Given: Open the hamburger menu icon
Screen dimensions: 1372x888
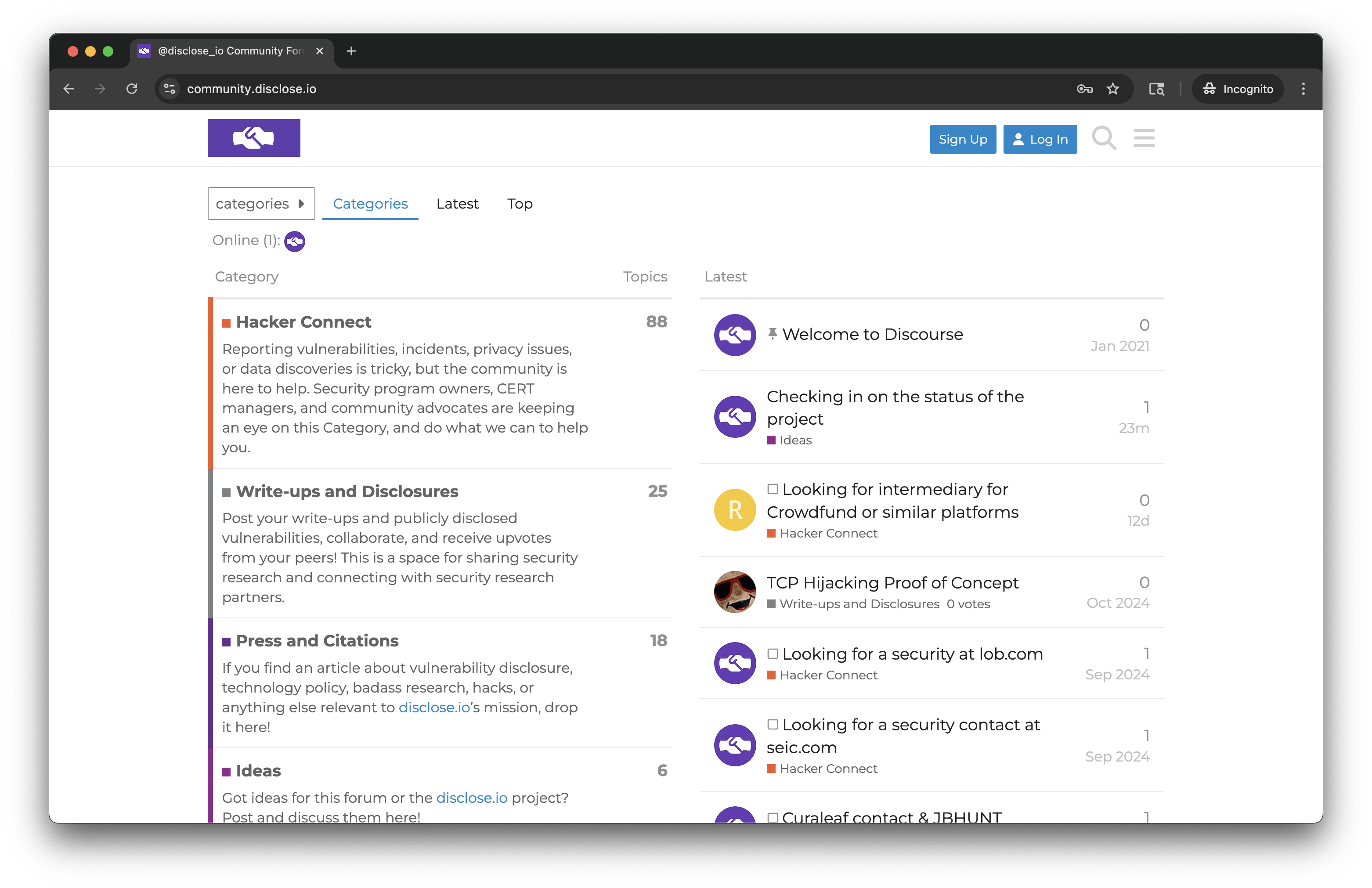Looking at the screenshot, I should tap(1144, 138).
